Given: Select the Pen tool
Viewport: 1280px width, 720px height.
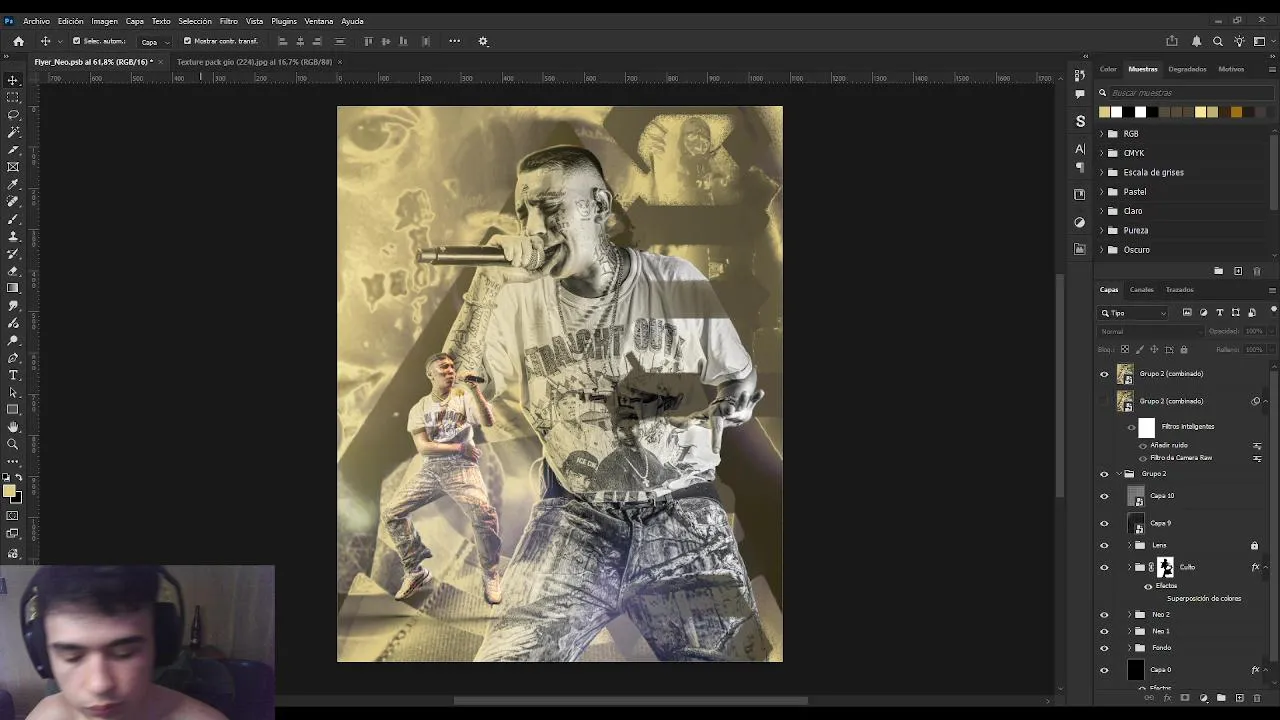Looking at the screenshot, I should [x=13, y=357].
